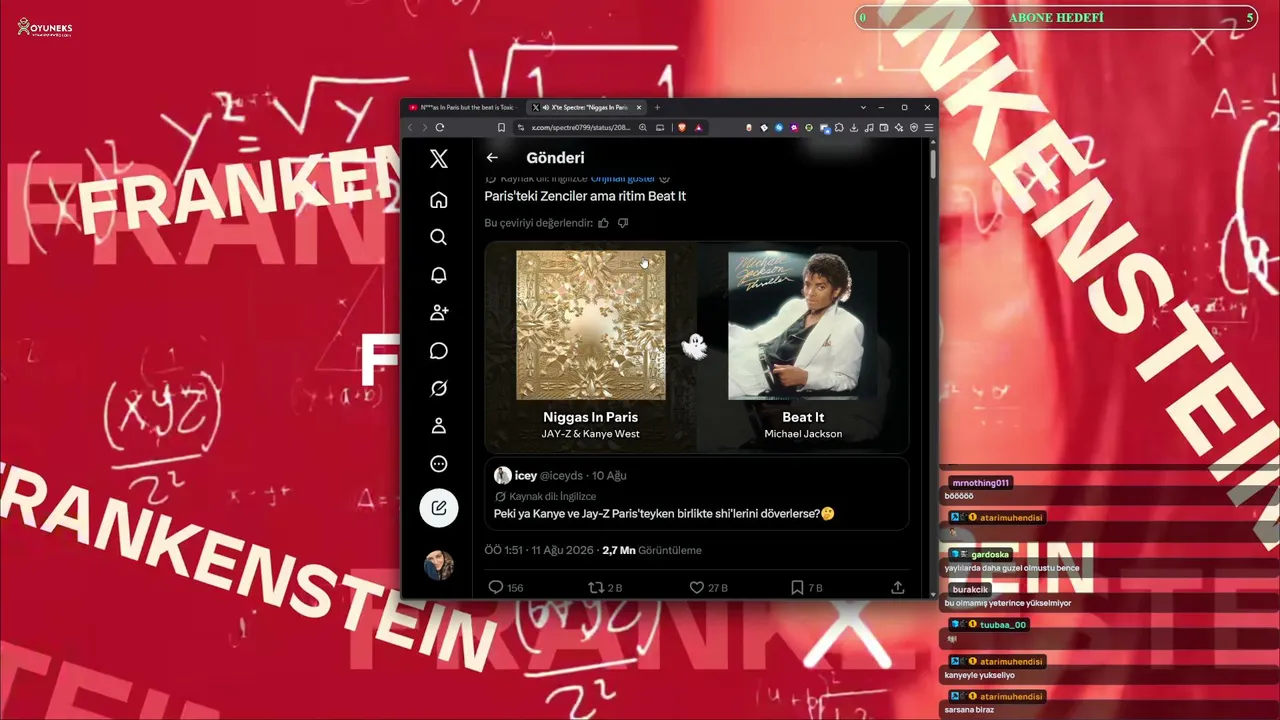Open the Notifications bell icon

[438, 275]
